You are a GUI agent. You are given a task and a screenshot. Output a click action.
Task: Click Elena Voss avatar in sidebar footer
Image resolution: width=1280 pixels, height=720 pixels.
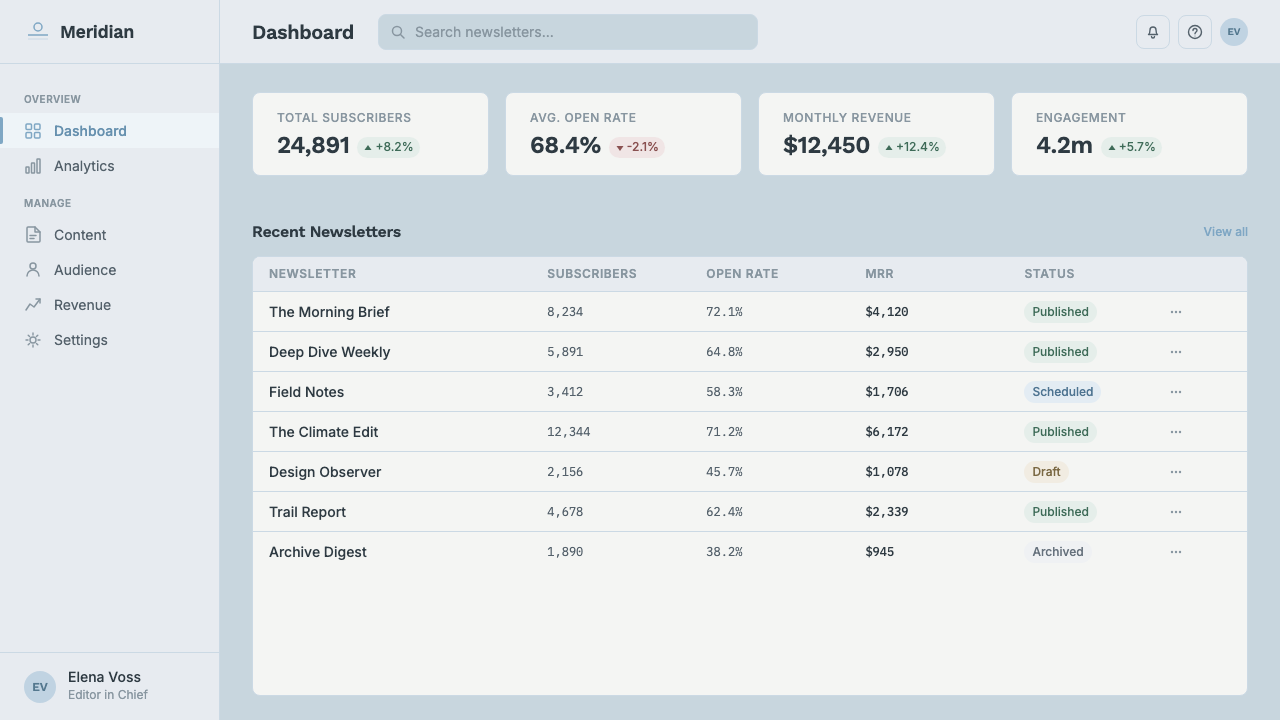40,687
